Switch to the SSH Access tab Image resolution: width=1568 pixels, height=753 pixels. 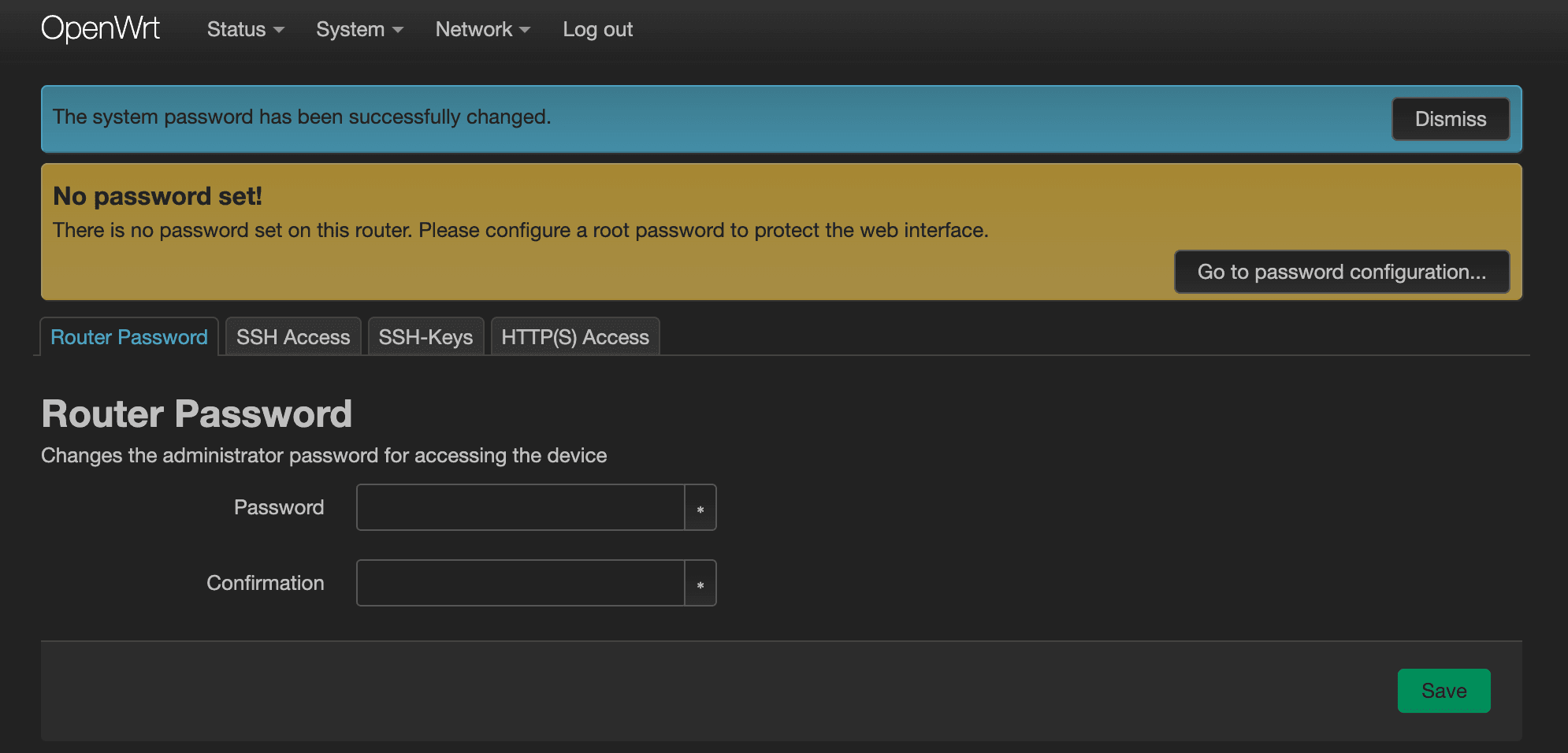click(293, 337)
